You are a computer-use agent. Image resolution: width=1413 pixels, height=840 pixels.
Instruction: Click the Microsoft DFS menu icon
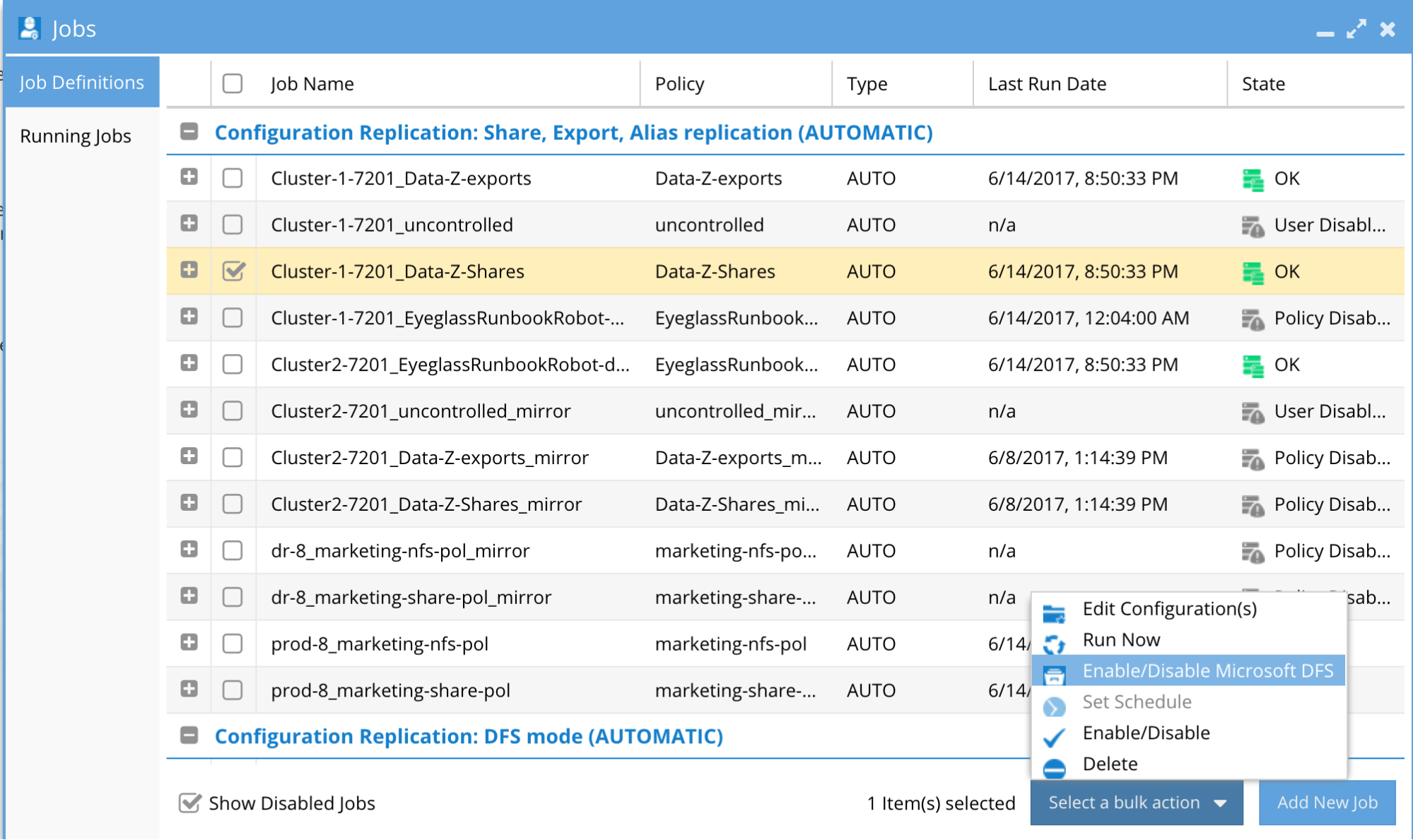(x=1054, y=675)
